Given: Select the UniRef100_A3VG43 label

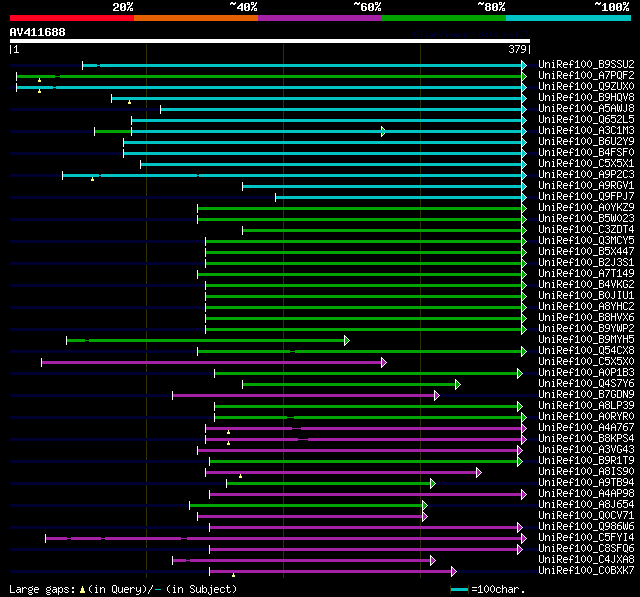Looking at the screenshot, I should [586, 450].
